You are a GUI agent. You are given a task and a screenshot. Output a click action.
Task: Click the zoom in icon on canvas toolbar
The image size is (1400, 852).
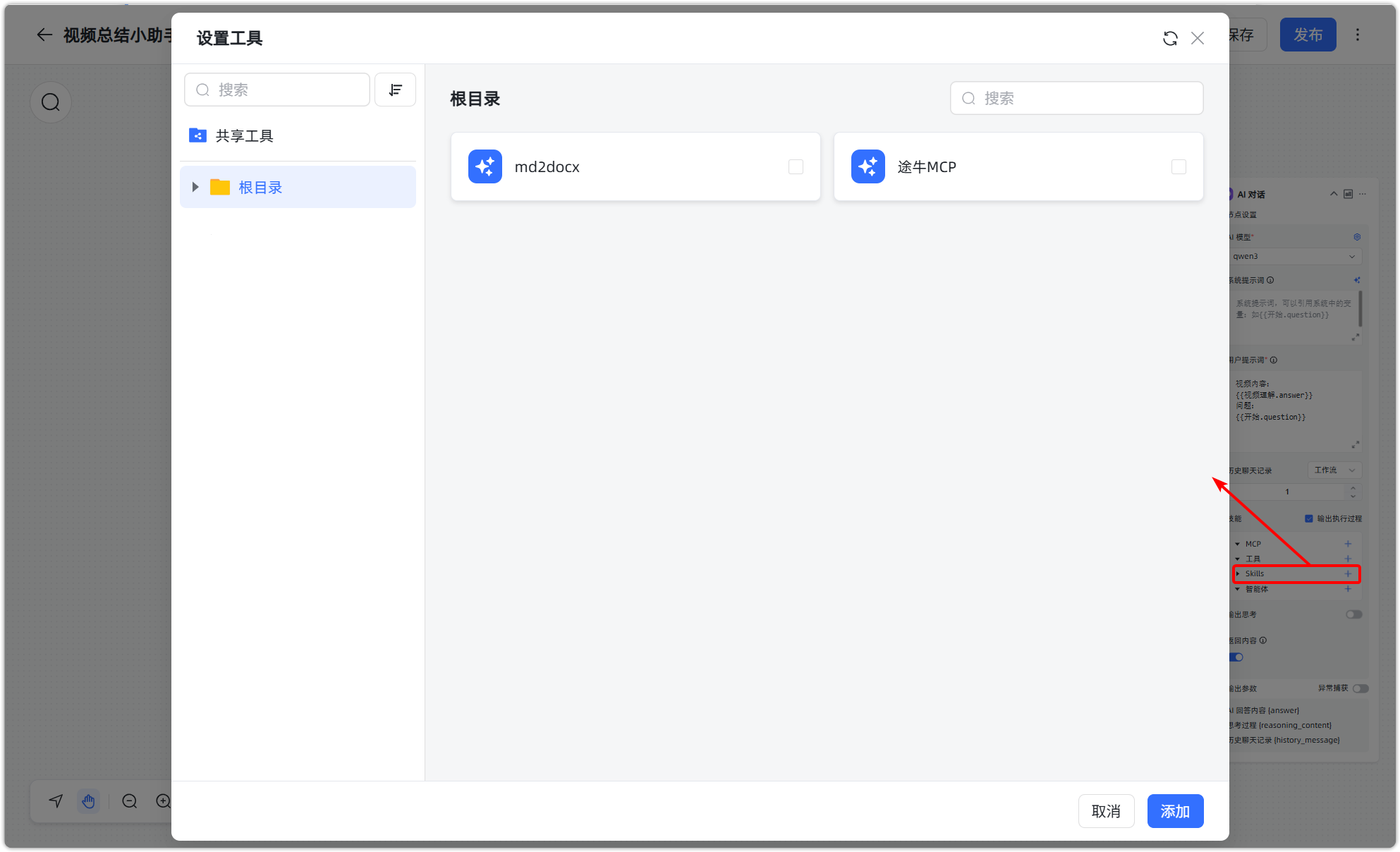pos(164,801)
